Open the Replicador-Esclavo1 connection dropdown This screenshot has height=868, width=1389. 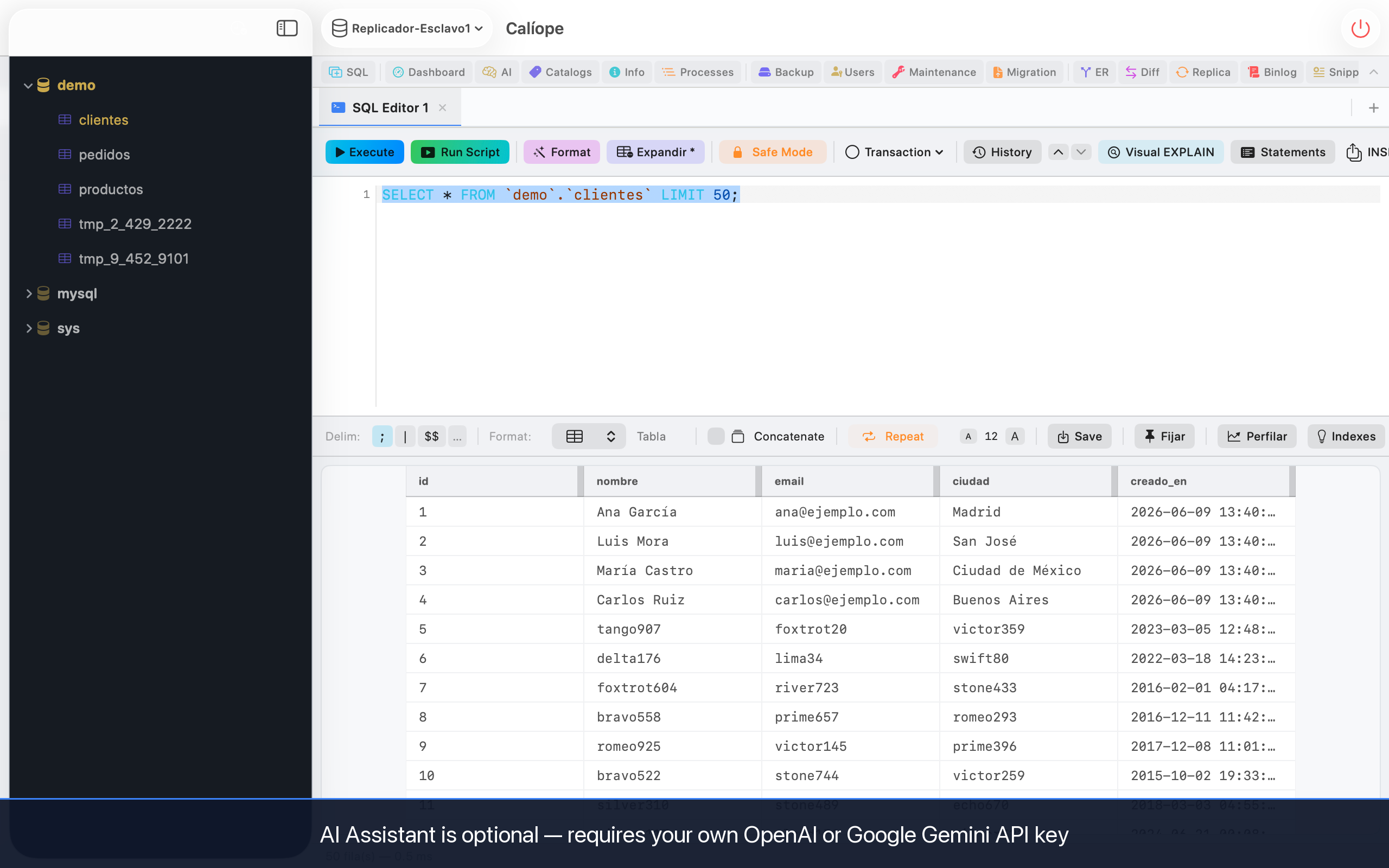[407, 28]
